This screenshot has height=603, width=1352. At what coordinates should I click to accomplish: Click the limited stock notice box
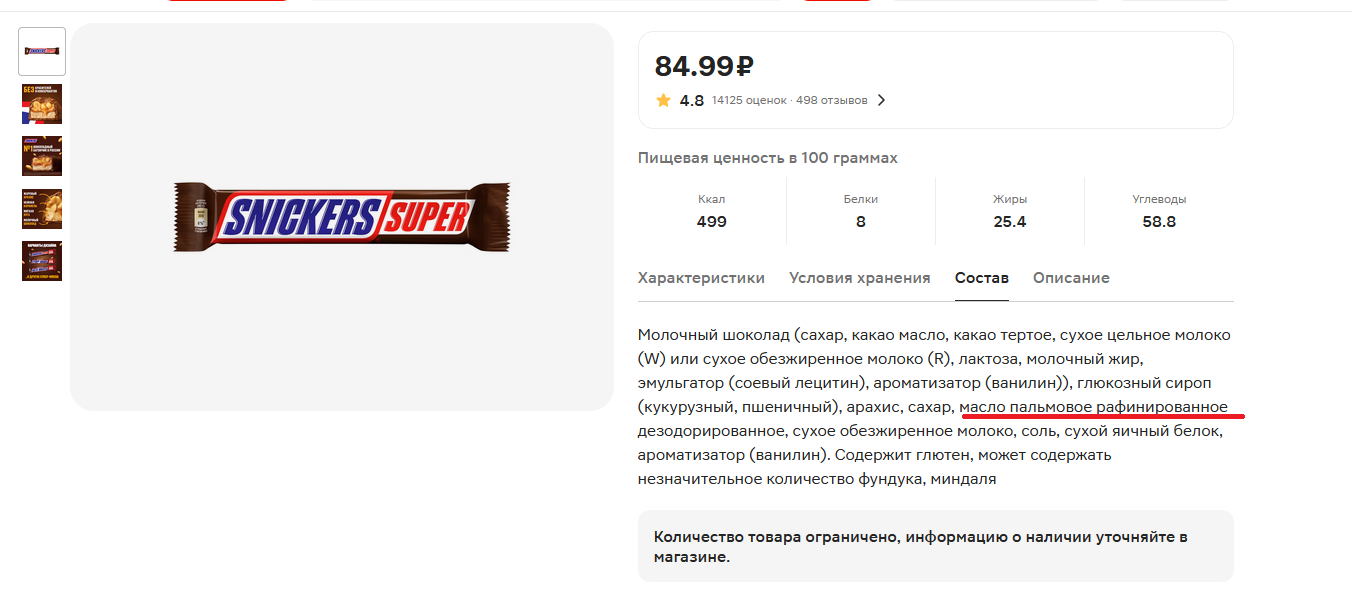point(936,546)
